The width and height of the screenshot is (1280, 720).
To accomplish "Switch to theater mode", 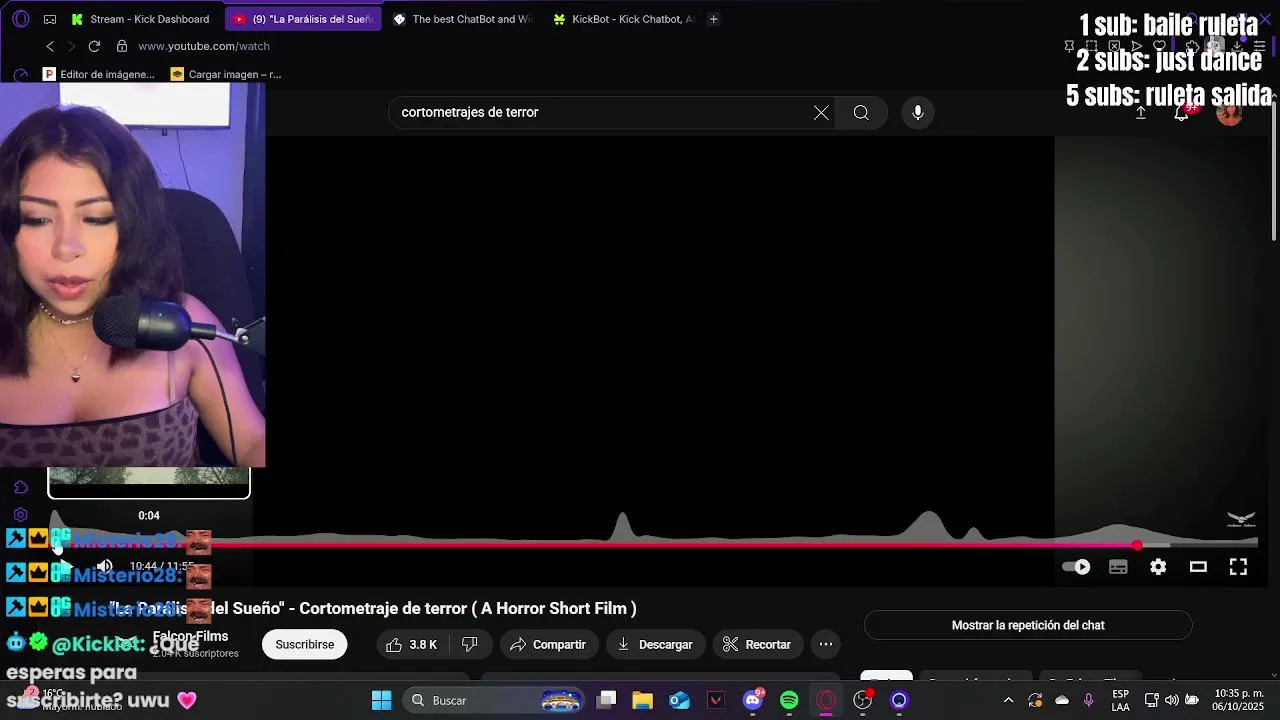I will coord(1198,567).
